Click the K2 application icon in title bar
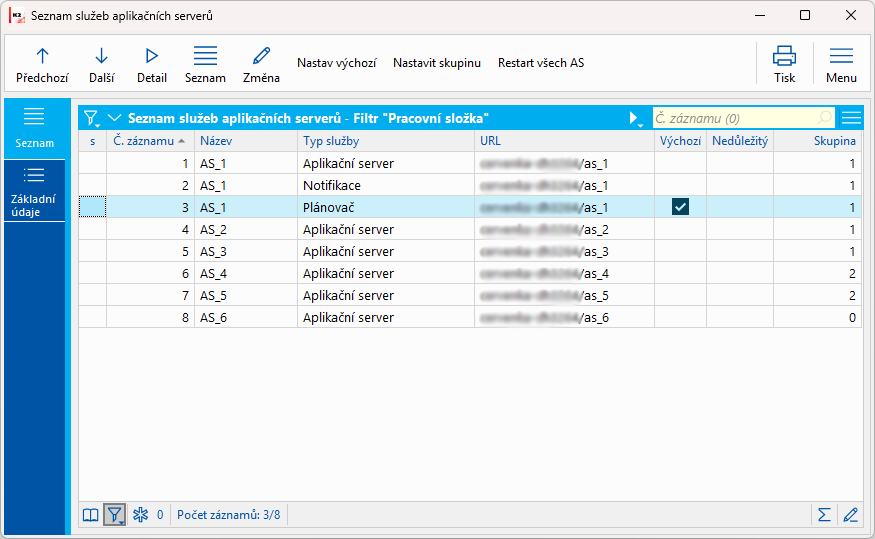The height and width of the screenshot is (539, 875). 17,16
